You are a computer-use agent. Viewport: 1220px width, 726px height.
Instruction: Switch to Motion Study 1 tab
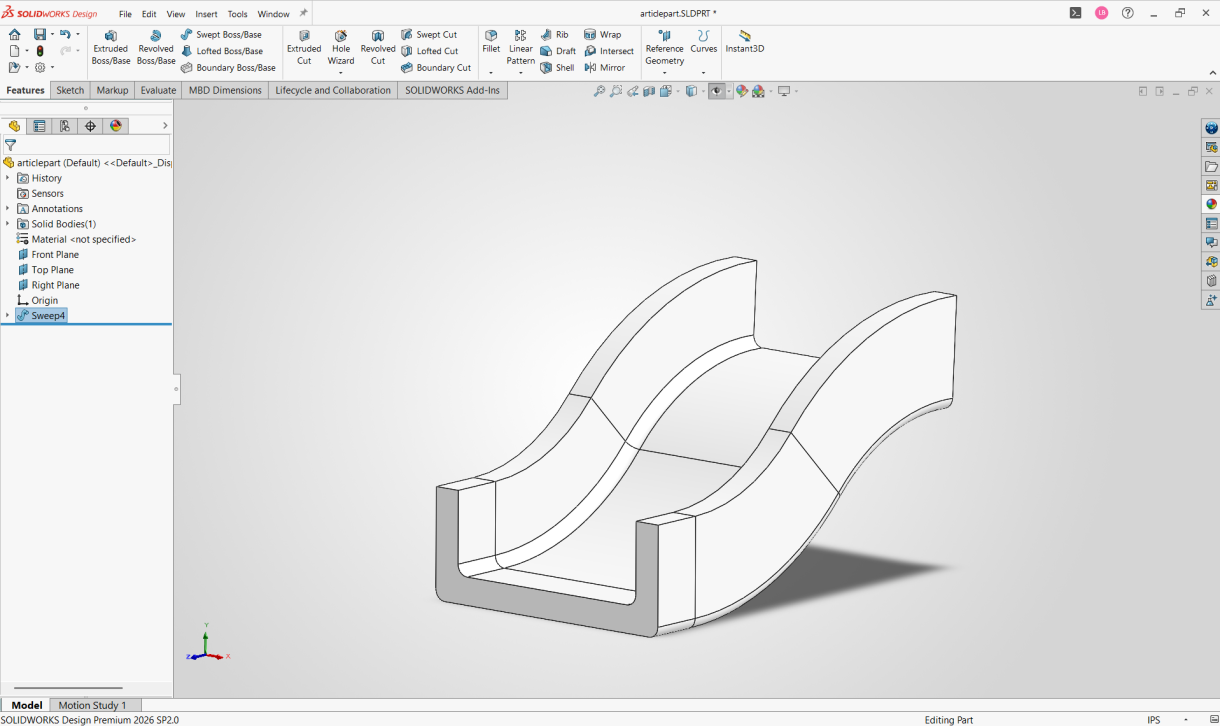click(93, 705)
